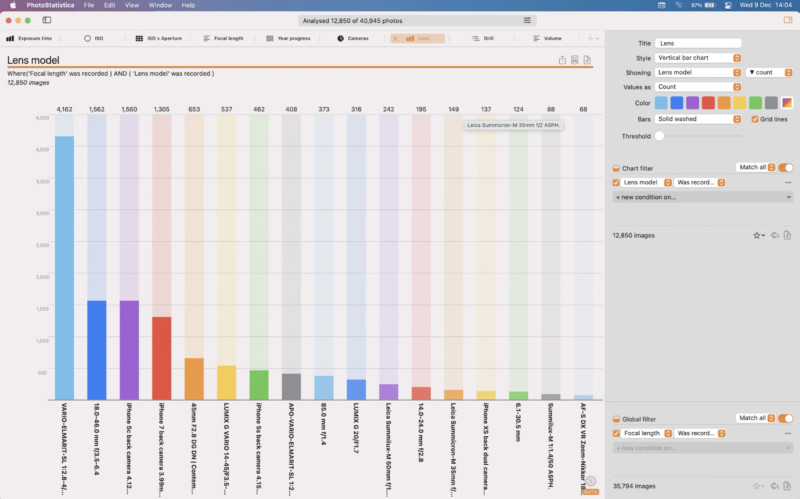Click the Title text field containing Lens

tap(698, 43)
